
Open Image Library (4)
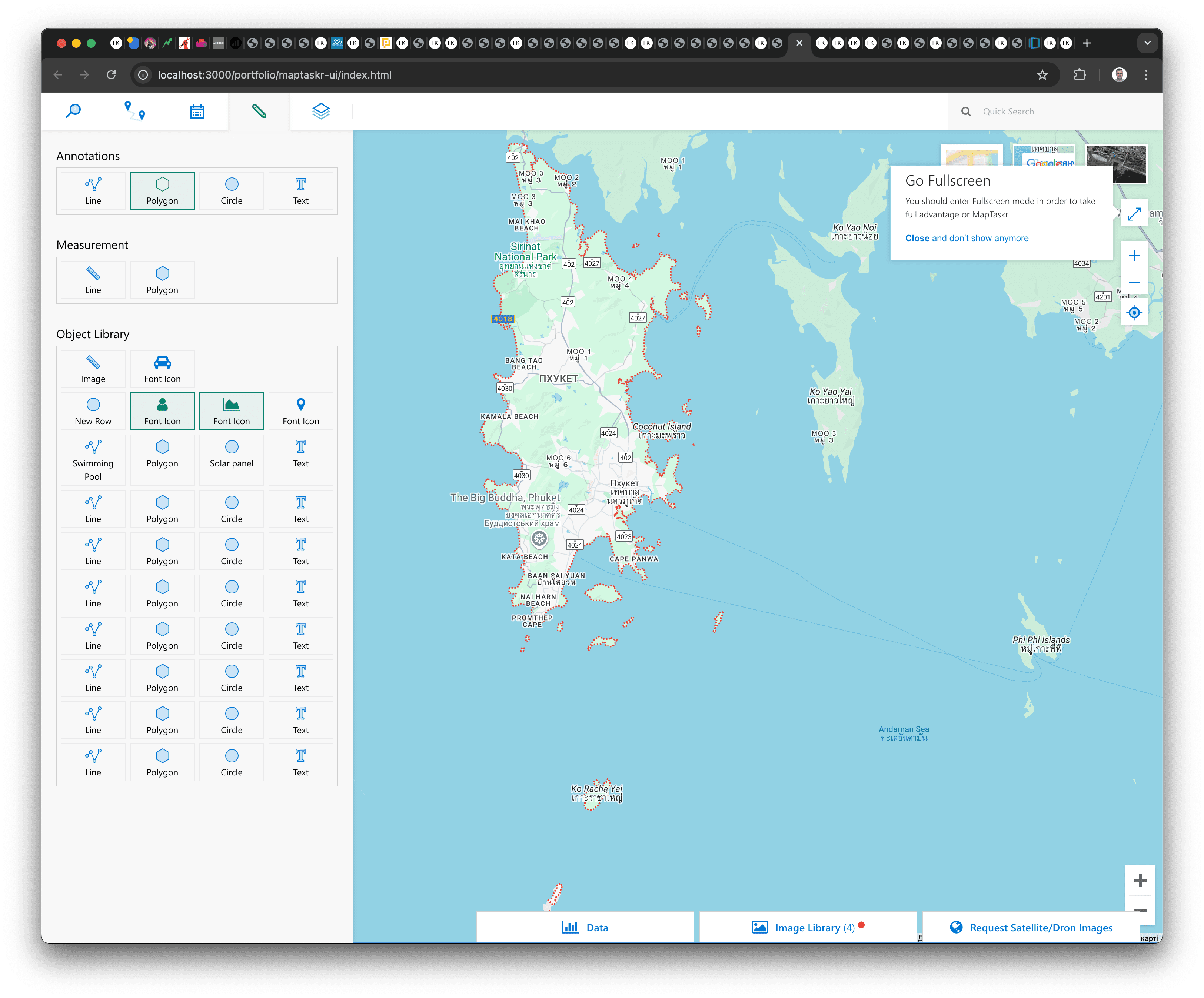[x=808, y=927]
